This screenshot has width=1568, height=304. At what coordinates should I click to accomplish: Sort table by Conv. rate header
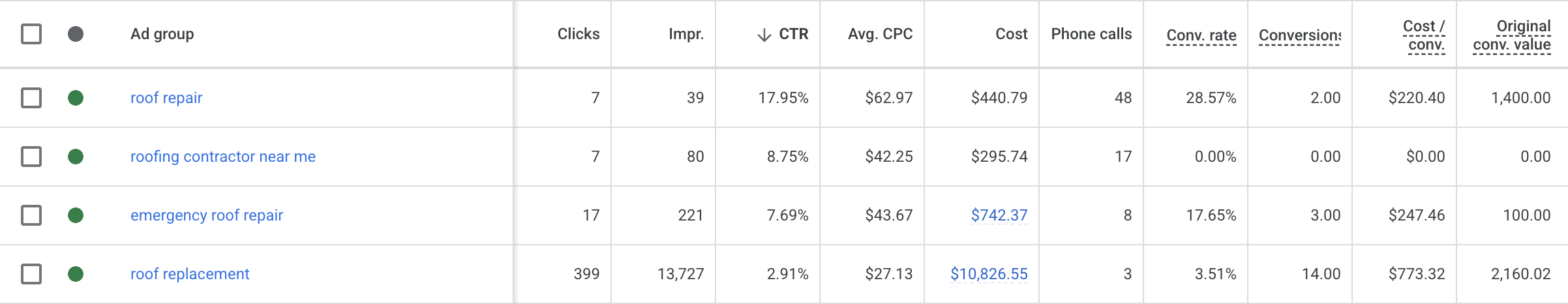point(1201,35)
